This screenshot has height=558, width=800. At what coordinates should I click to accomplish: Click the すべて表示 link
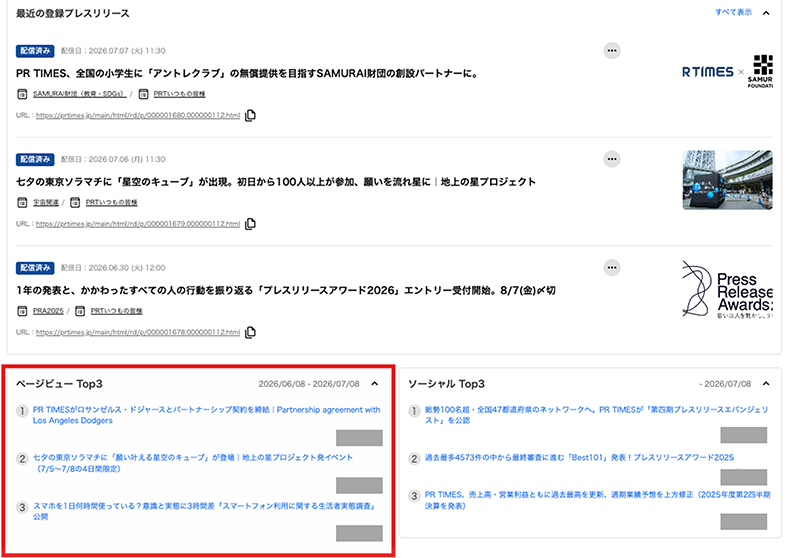[x=733, y=12]
